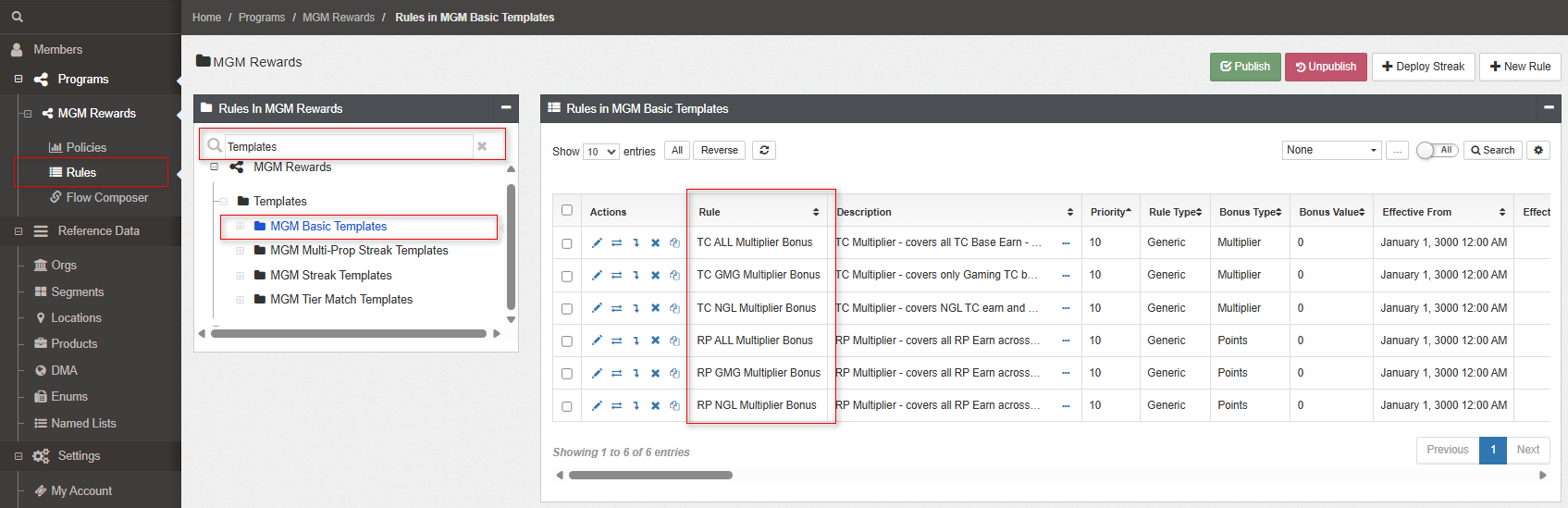This screenshot has height=508, width=1568.
Task: Click the green Publish button
Action: click(x=1244, y=67)
